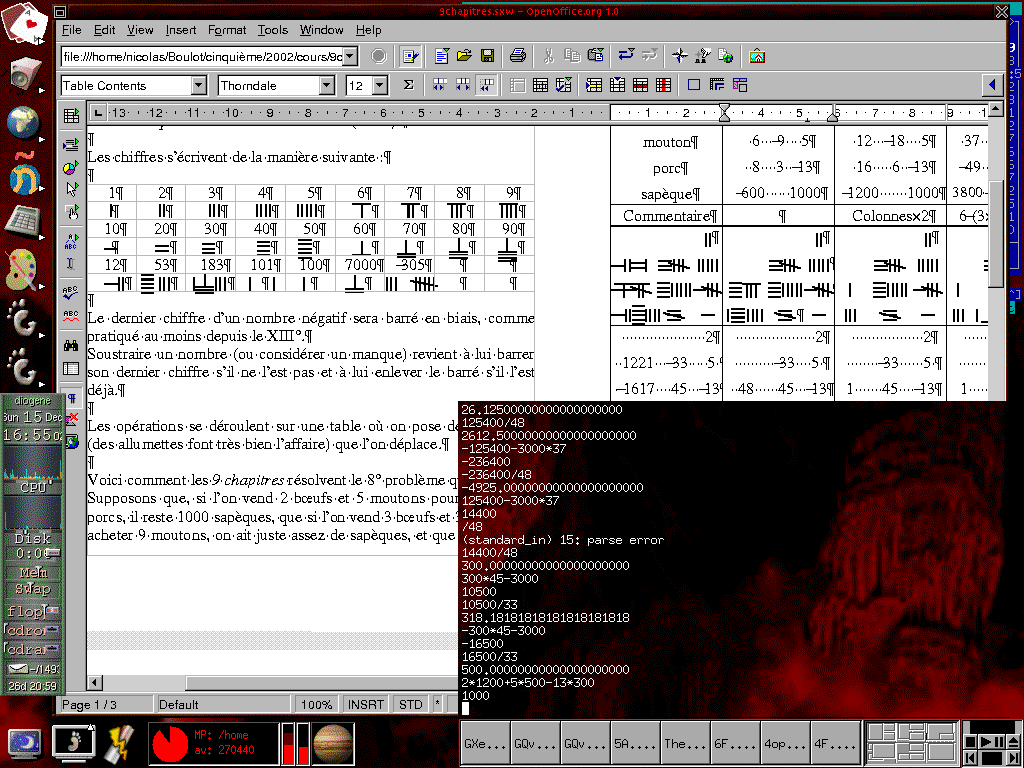Screen dimensions: 1024x768
Task: Open the font size 12 dropdown
Action: pyautogui.click(x=379, y=86)
